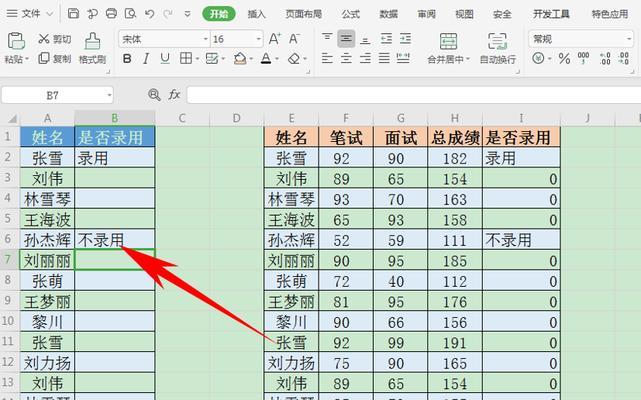Click the Name Box showing B7
Screen dimensions: 641x400
point(55,94)
